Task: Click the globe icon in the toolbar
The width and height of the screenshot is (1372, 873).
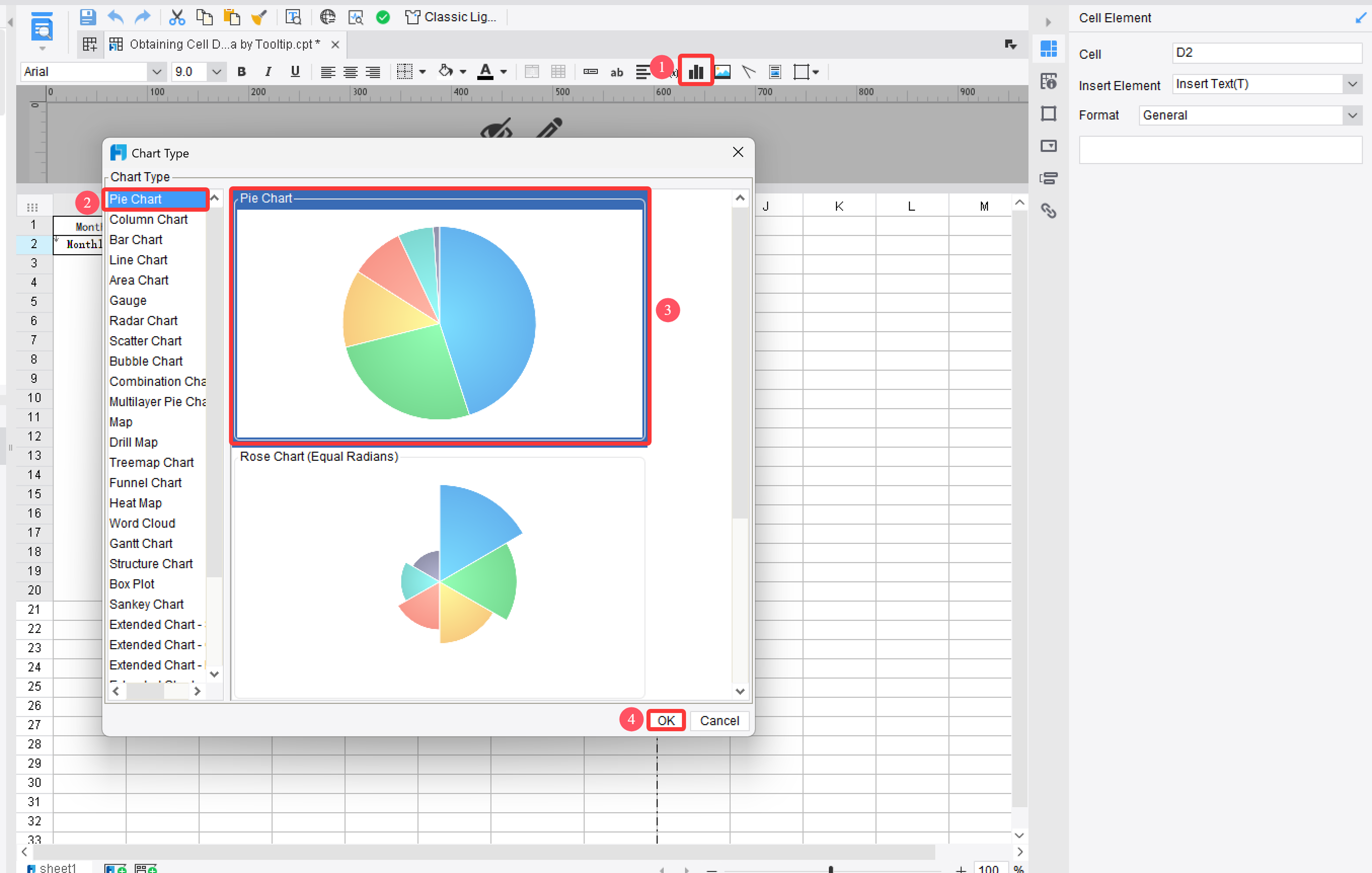Action: pos(328,17)
